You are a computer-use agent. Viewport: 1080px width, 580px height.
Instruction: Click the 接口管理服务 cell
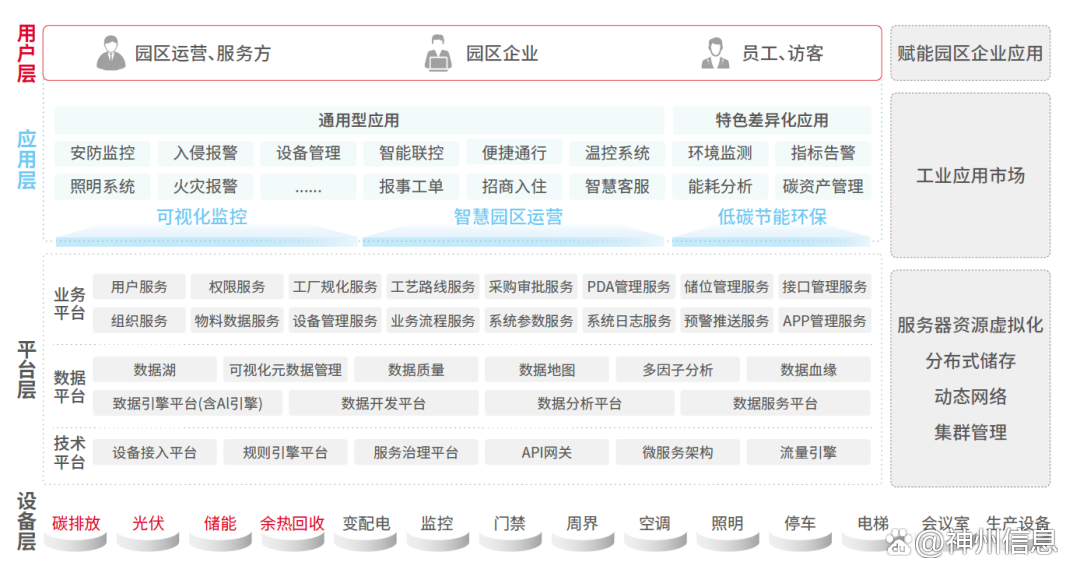coord(824,287)
